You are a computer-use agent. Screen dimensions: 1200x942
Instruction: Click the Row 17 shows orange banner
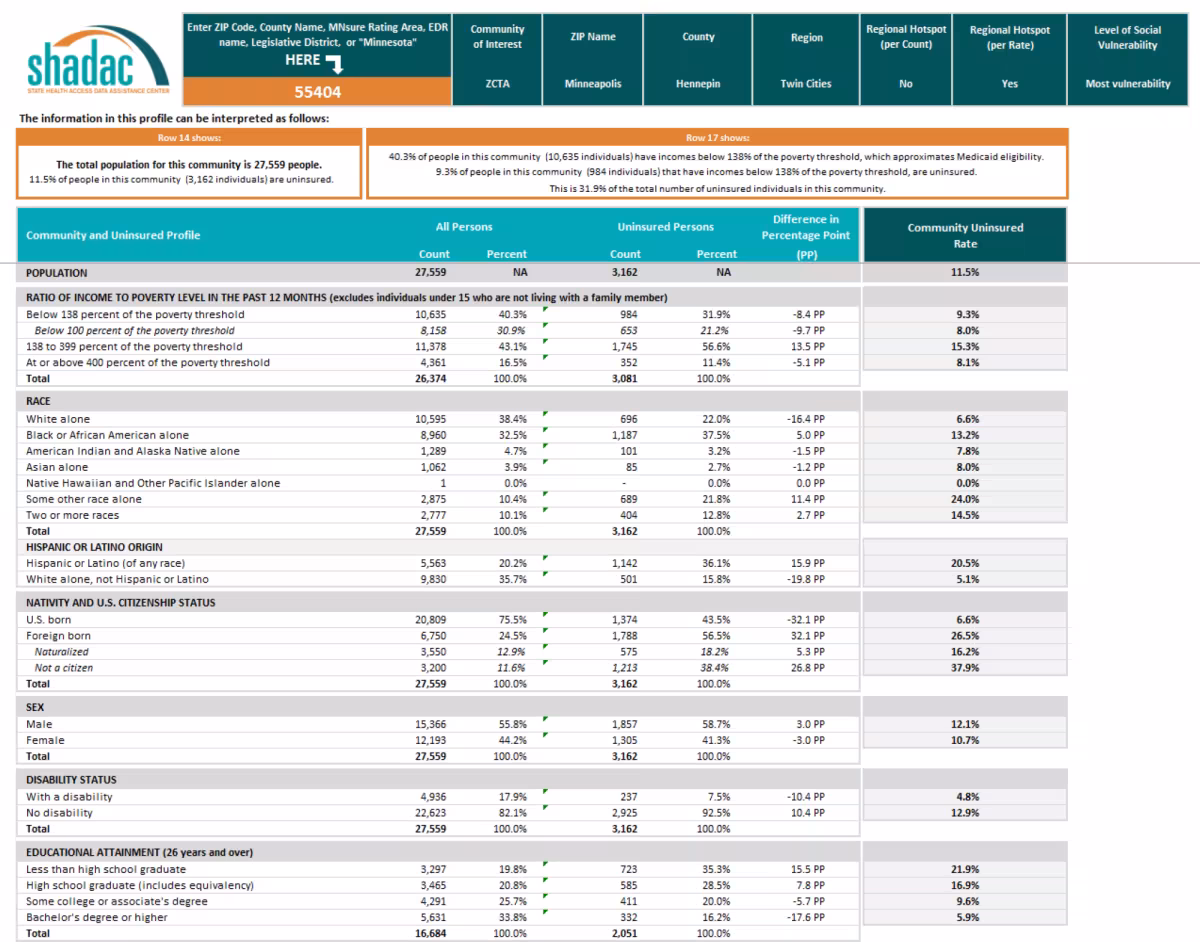click(718, 136)
